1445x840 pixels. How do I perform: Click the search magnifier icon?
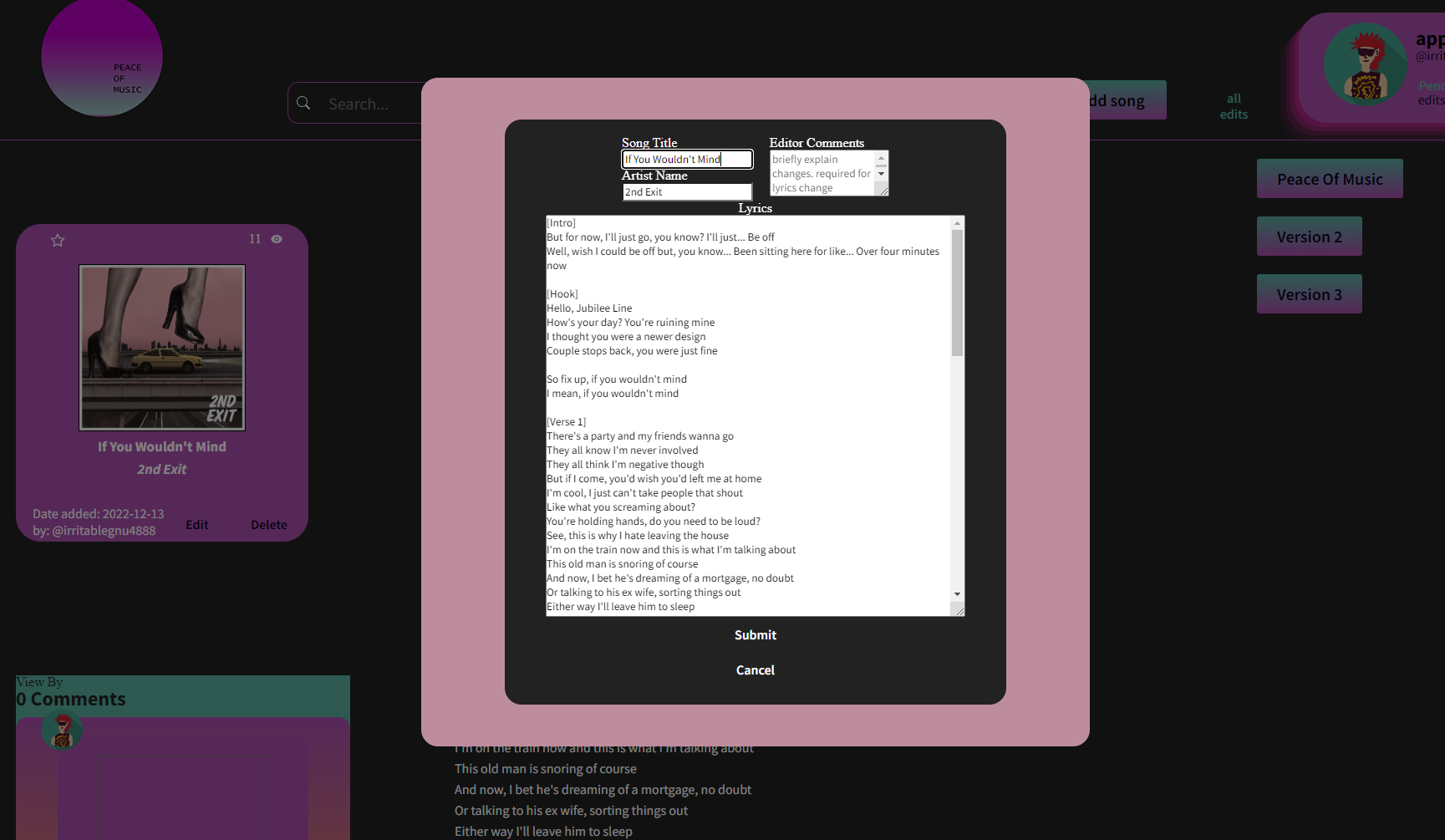click(x=303, y=103)
